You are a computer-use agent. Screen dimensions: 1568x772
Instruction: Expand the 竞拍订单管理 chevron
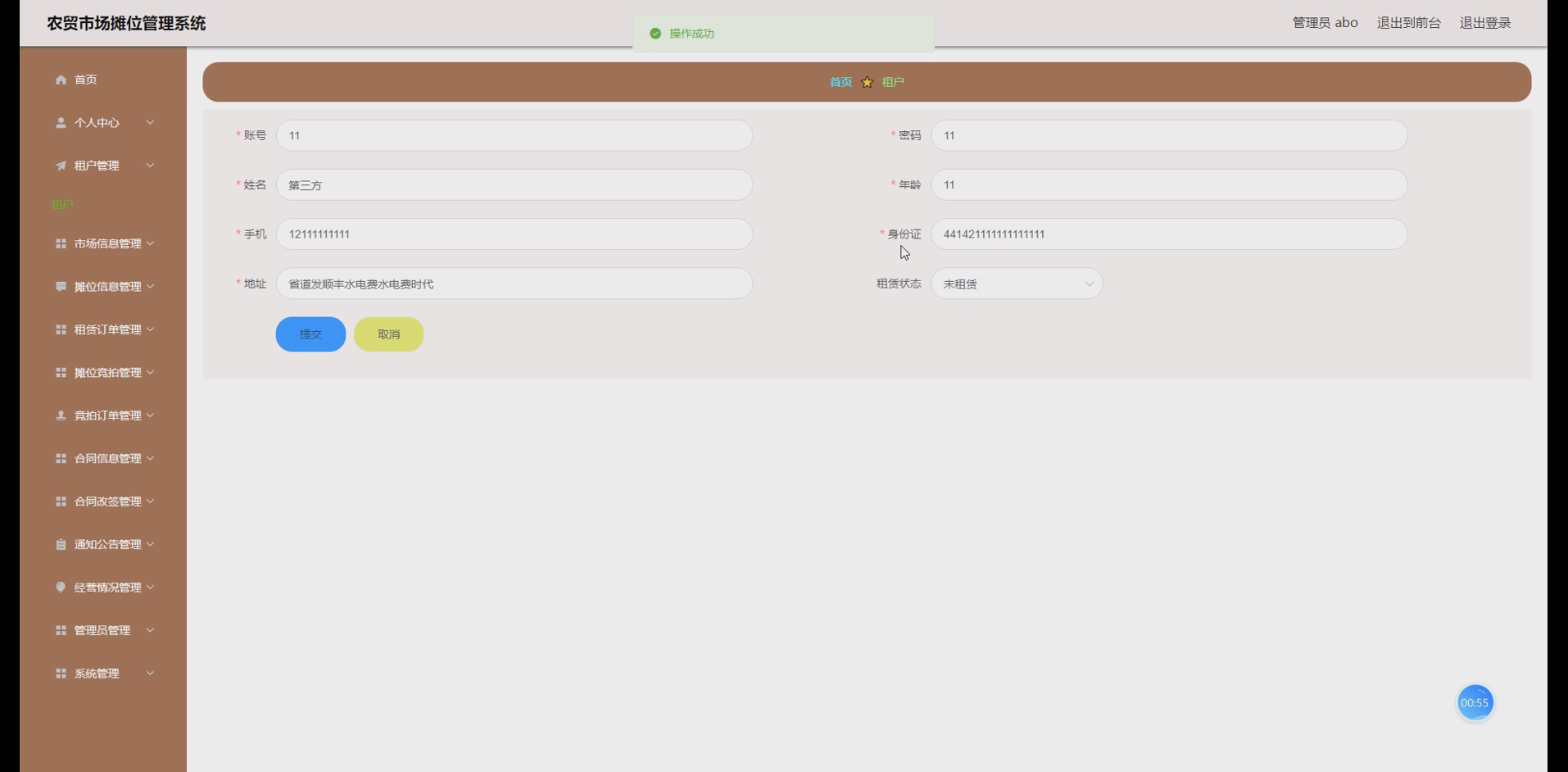click(150, 416)
